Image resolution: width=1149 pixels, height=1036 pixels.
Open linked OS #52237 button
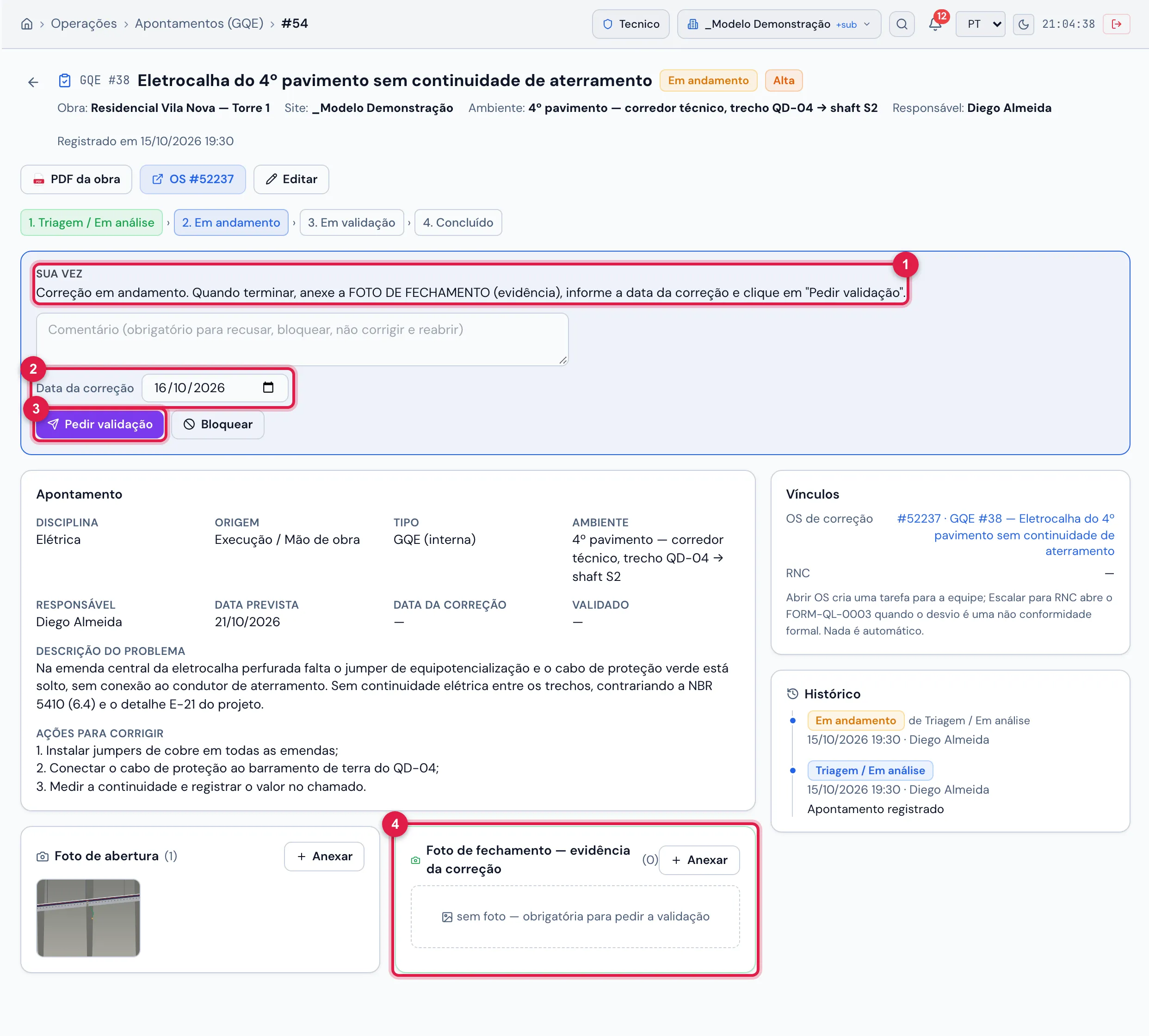pyautogui.click(x=192, y=179)
